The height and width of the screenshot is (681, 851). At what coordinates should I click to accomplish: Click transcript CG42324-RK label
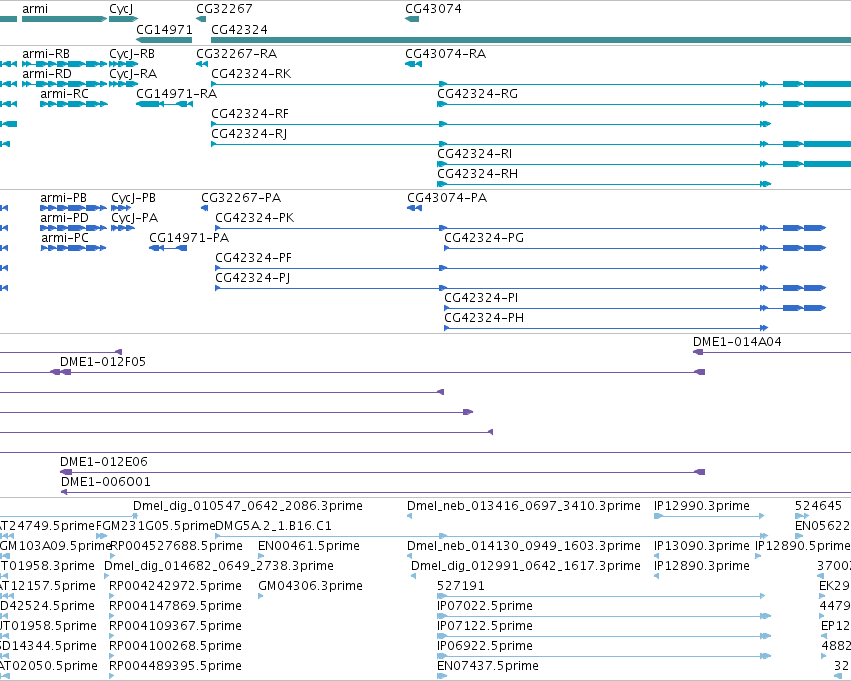pos(251,74)
